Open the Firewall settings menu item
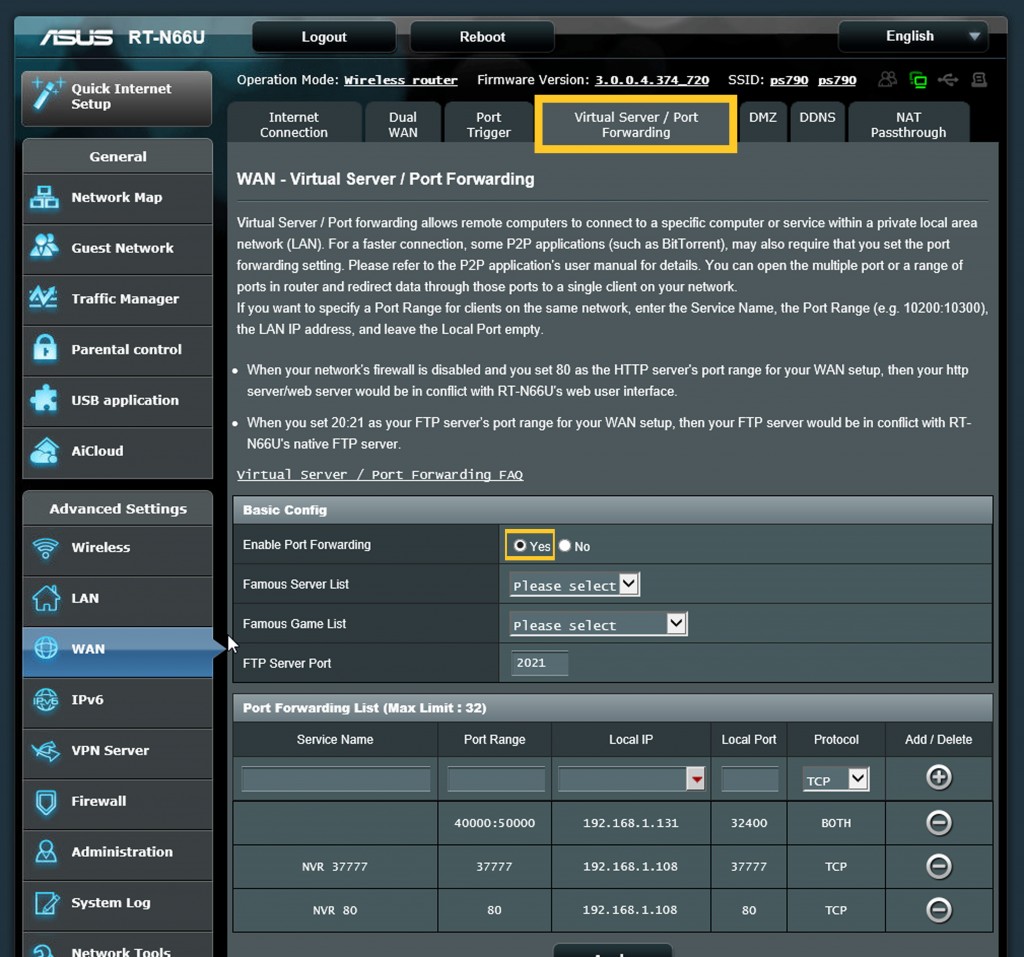1024x957 pixels. click(x=118, y=802)
